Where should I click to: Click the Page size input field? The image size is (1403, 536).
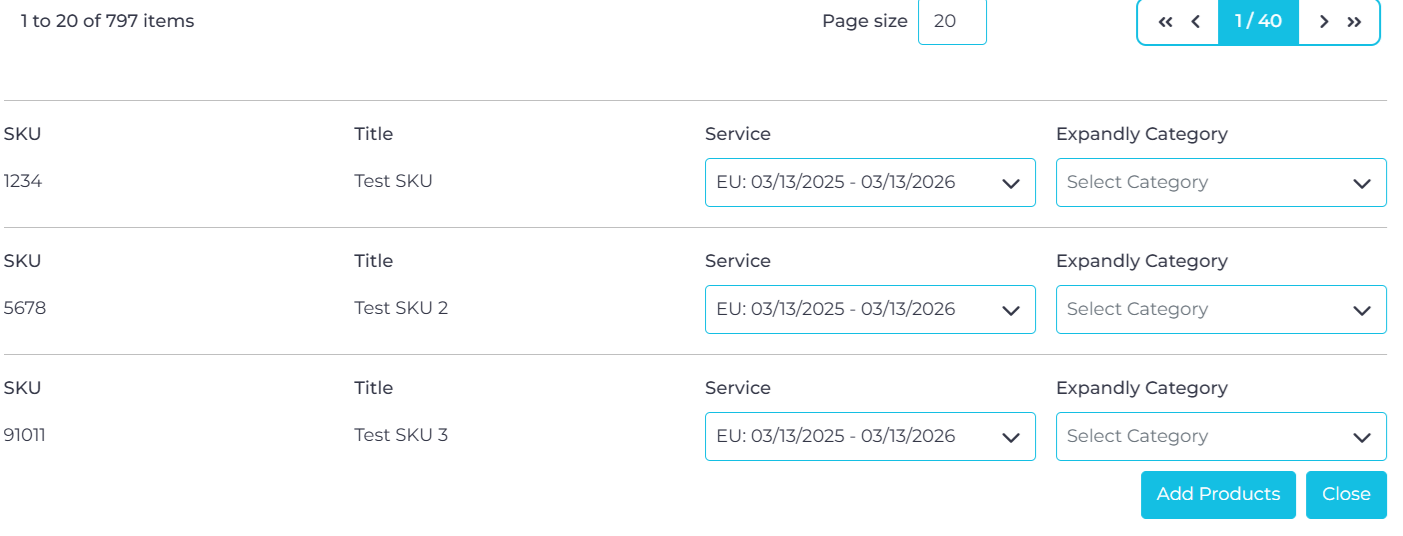pos(952,21)
